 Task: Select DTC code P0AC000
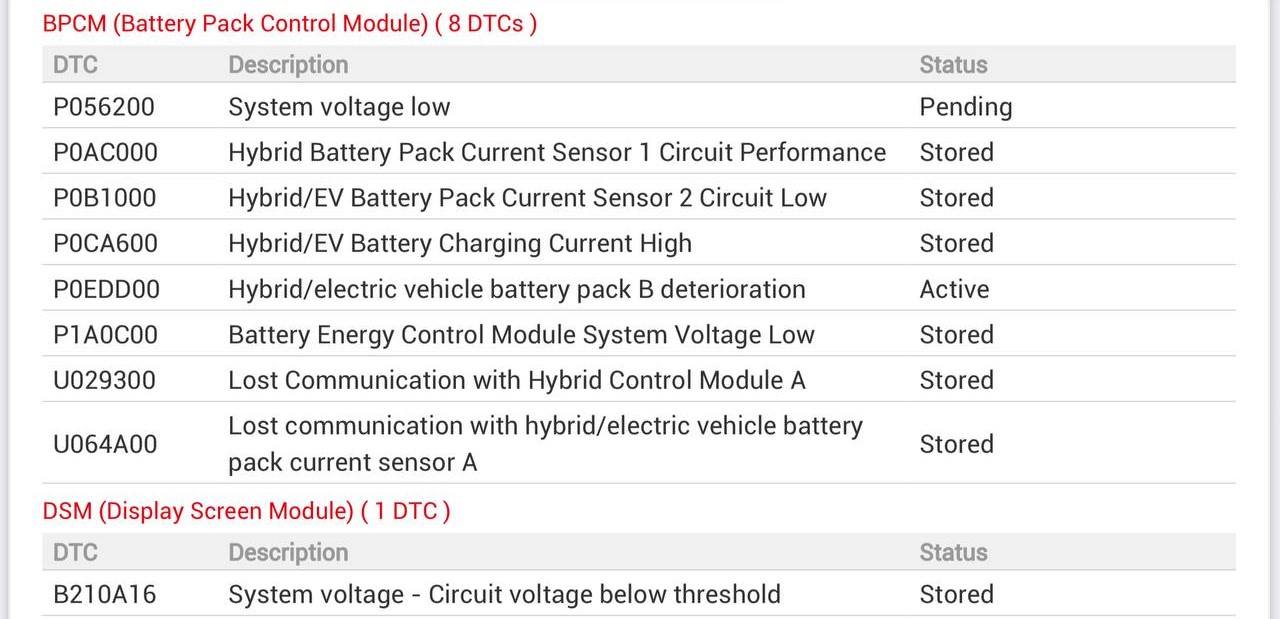(105, 152)
